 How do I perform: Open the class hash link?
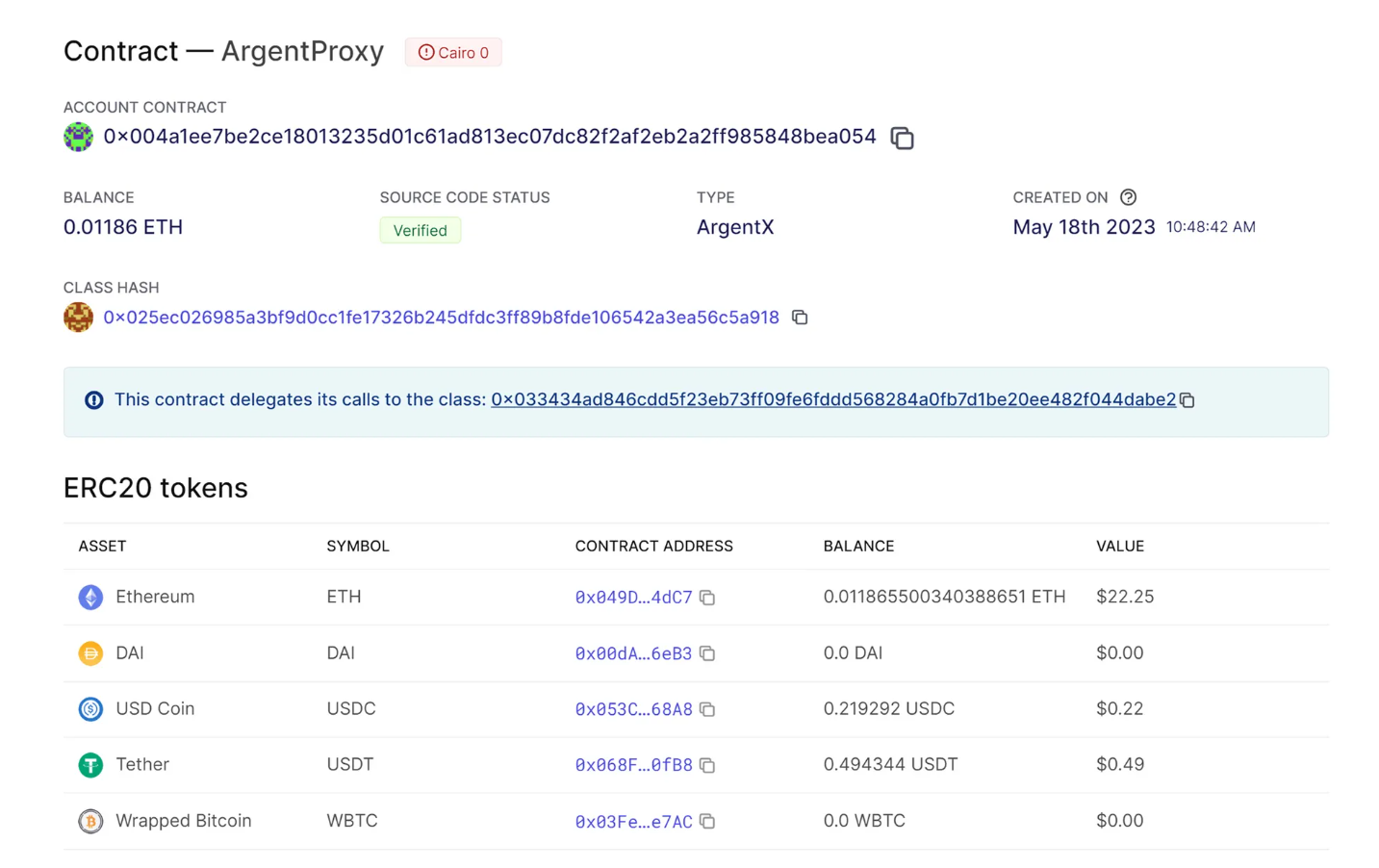click(x=441, y=318)
